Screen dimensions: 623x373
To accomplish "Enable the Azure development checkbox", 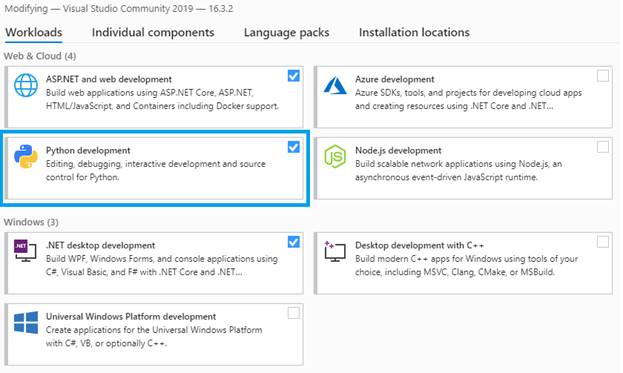I will click(x=603, y=76).
